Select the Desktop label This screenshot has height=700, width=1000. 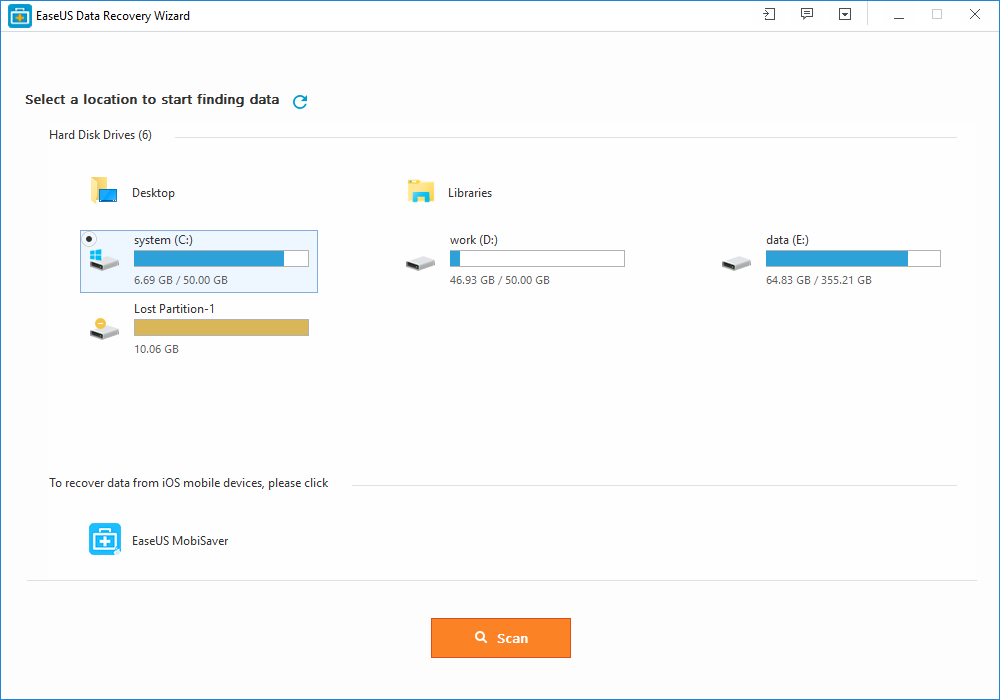[153, 193]
